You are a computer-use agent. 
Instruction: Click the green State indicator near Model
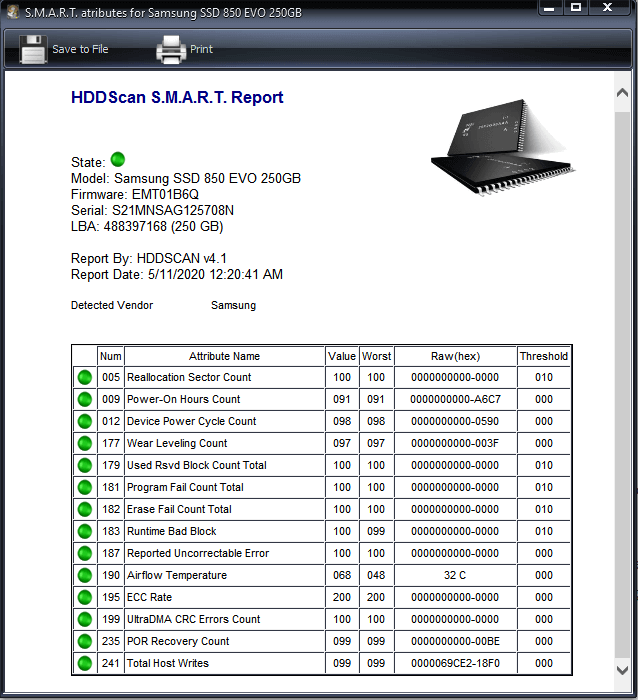[x=118, y=159]
